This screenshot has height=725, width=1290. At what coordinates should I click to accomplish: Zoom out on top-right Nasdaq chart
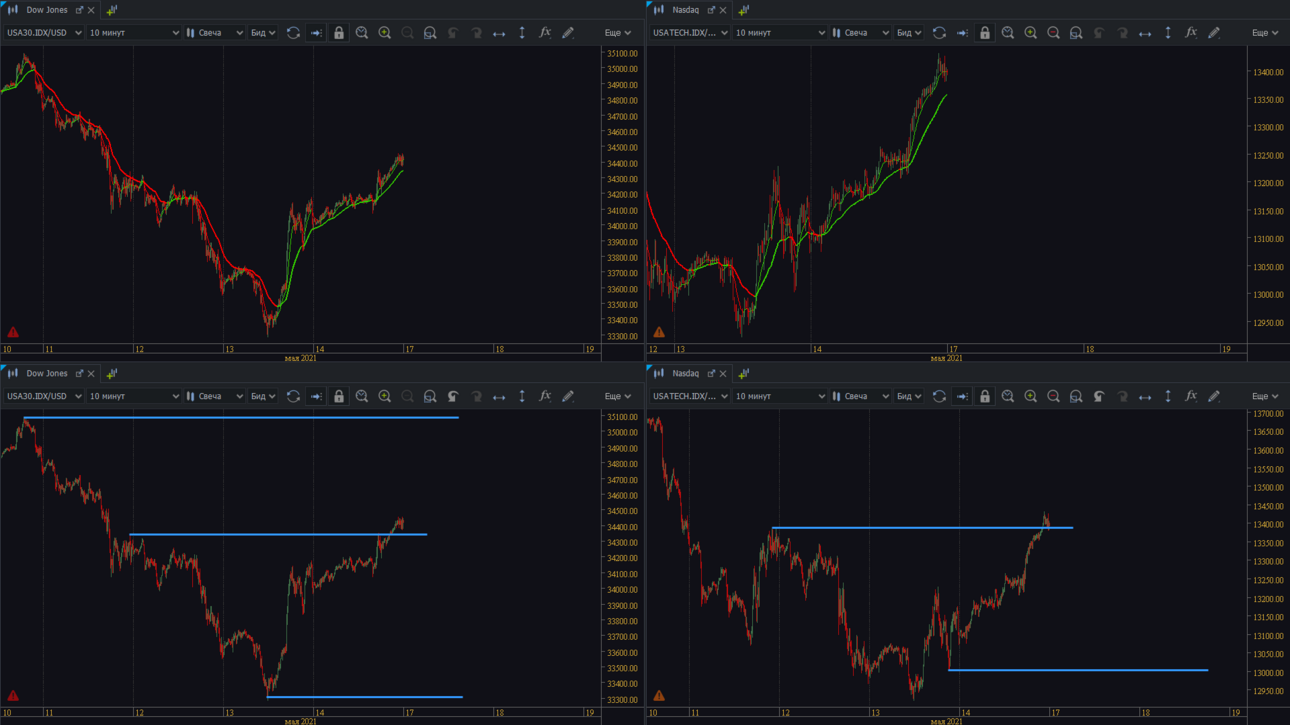pyautogui.click(x=1054, y=33)
